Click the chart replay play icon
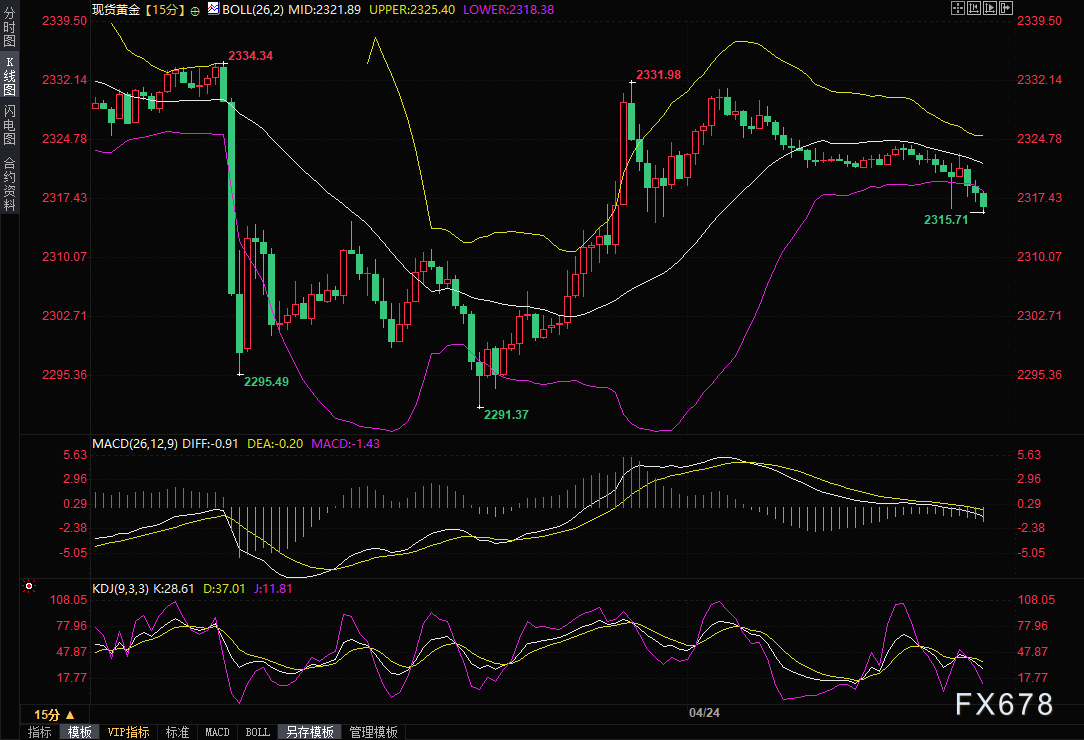Image resolution: width=1084 pixels, height=740 pixels. (x=989, y=8)
